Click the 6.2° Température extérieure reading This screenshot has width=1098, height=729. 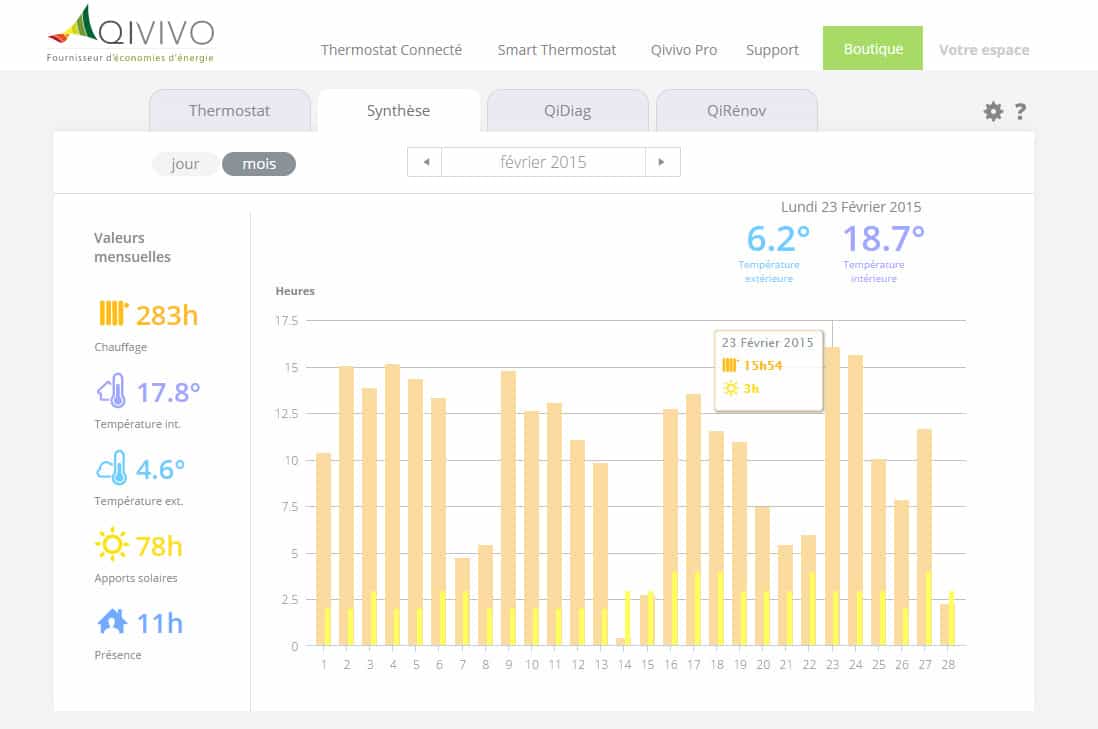click(778, 239)
